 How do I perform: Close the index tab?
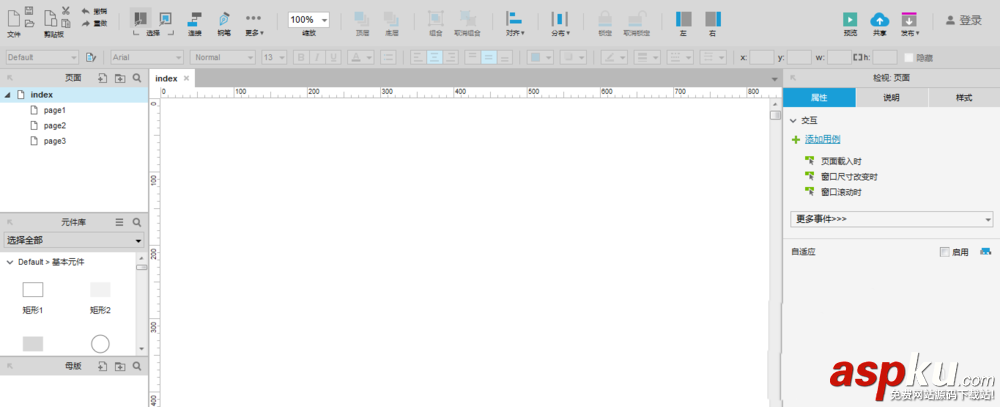coord(186,78)
